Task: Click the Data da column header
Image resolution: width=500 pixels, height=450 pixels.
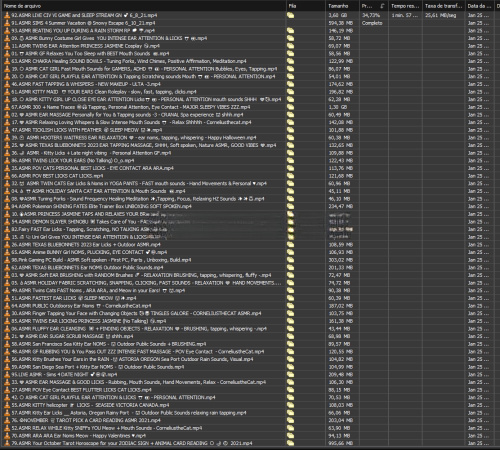Action: (x=479, y=6)
